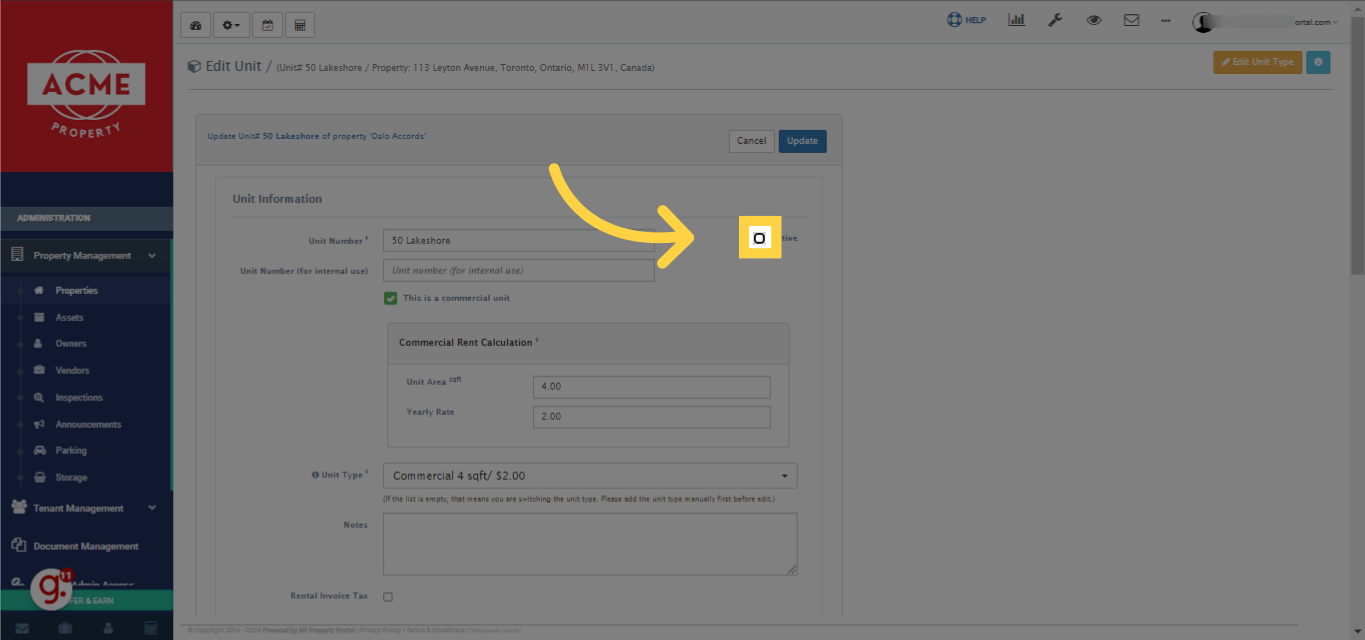Expand the Tenant Management section

coord(85,507)
